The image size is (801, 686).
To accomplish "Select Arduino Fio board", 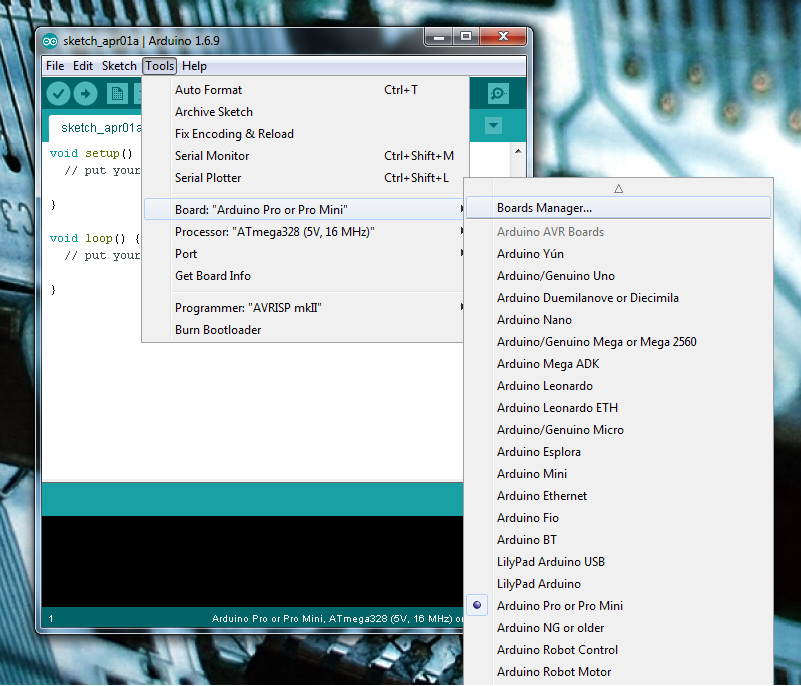I will coord(619,517).
